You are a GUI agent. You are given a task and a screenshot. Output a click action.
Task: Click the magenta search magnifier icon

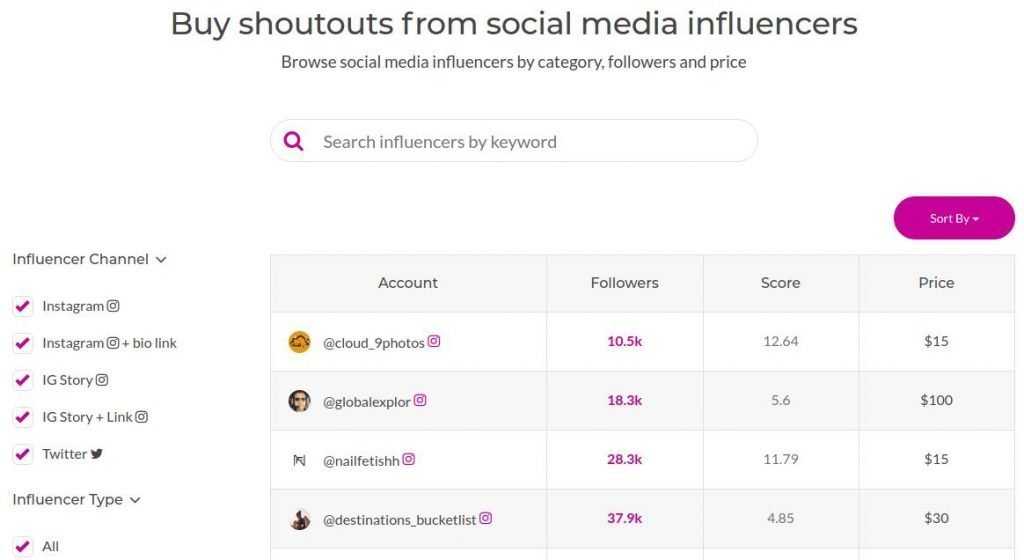click(293, 141)
